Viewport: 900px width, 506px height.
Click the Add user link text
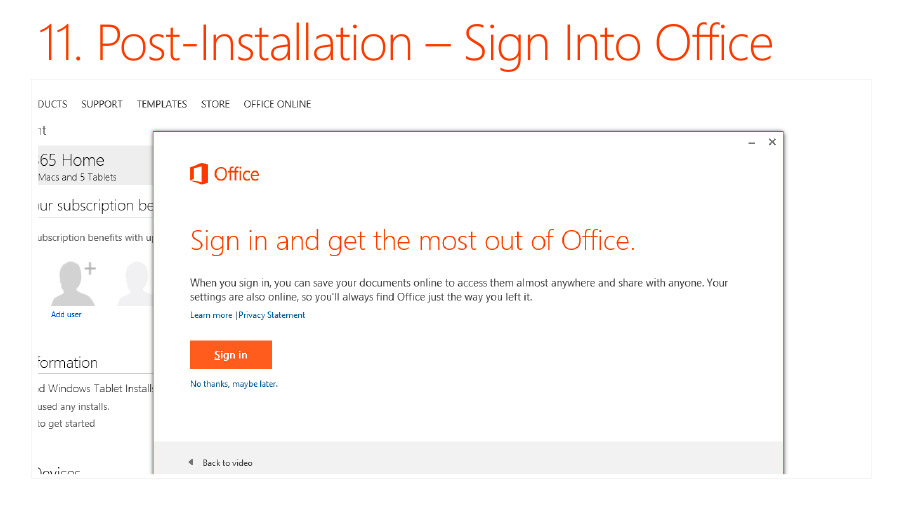pos(66,314)
